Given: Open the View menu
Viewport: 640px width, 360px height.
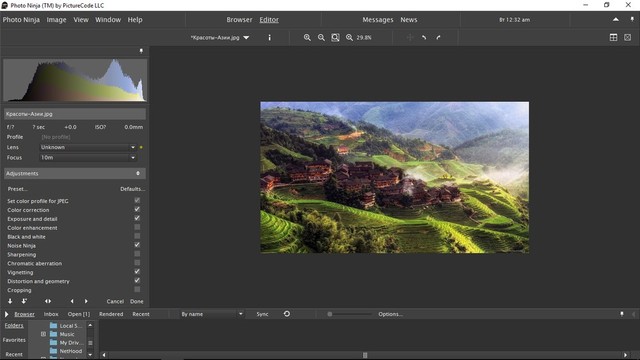Looking at the screenshot, I should [81, 20].
